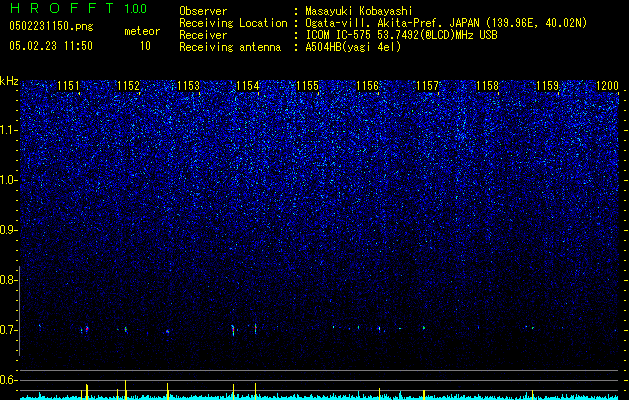Click the 1156 time axis label
Viewport: 629px width, 400px height.
[367, 85]
